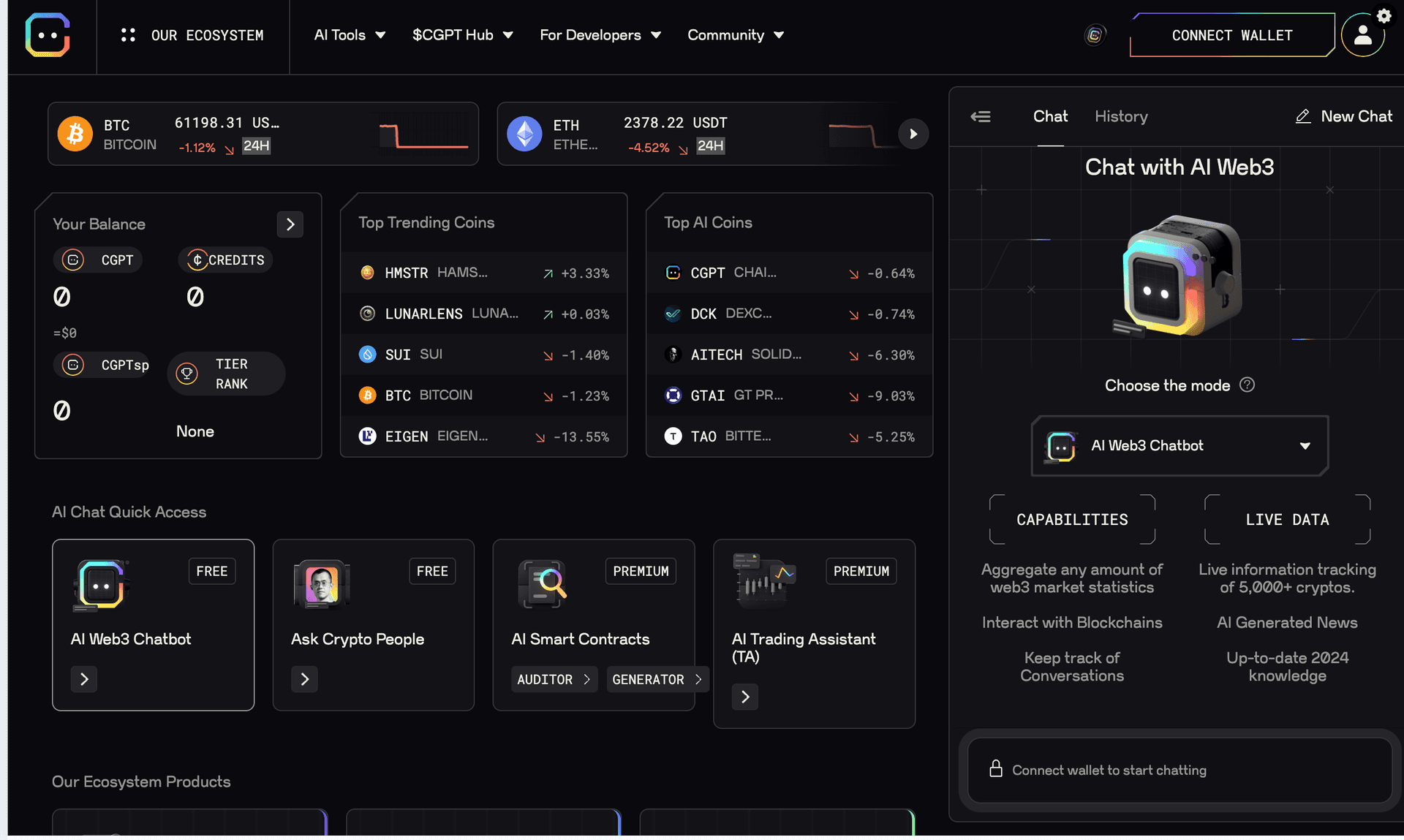
Task: Click the CGPT icon in Top AI Coins
Action: 673,273
